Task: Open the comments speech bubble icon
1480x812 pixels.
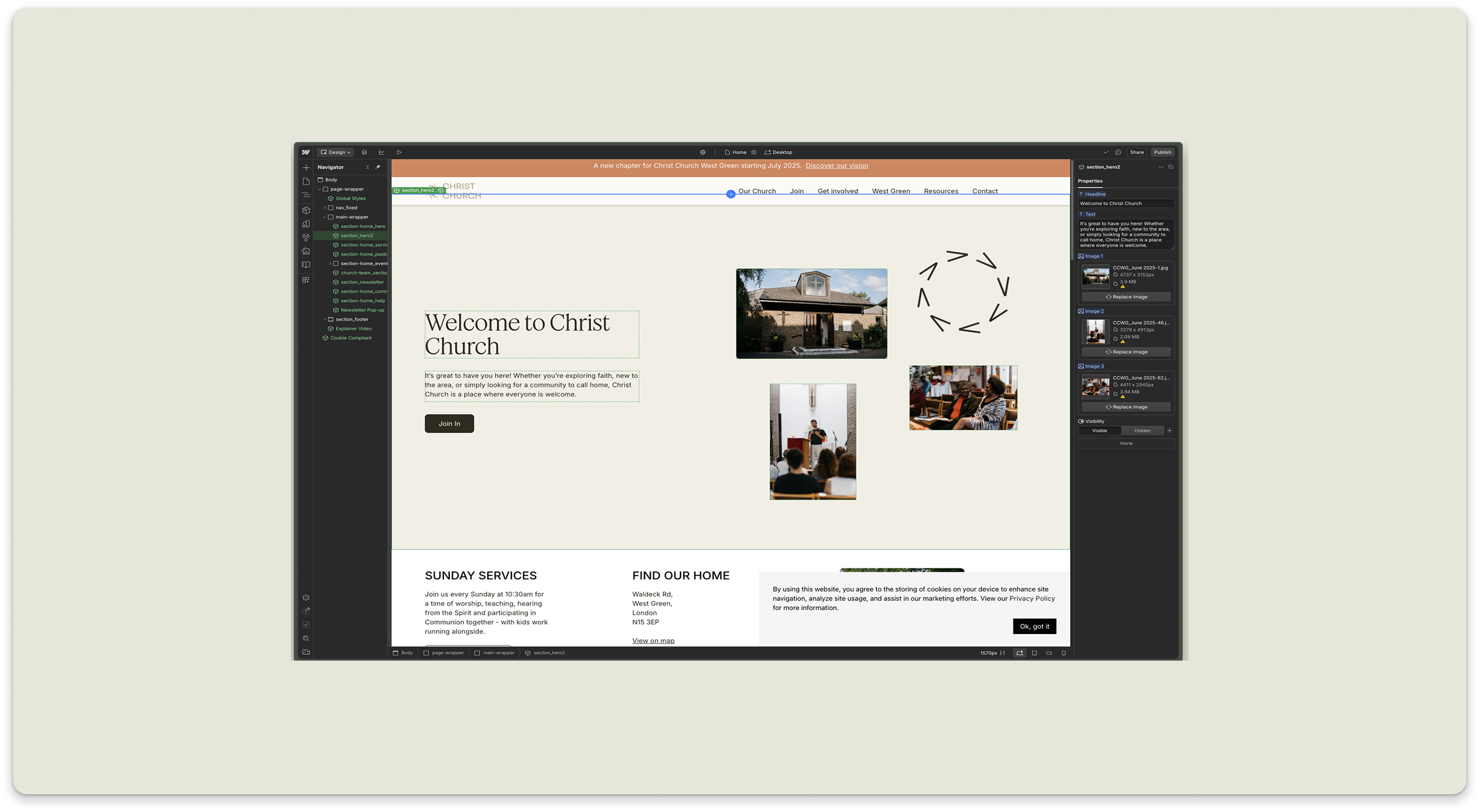Action: 1118,152
